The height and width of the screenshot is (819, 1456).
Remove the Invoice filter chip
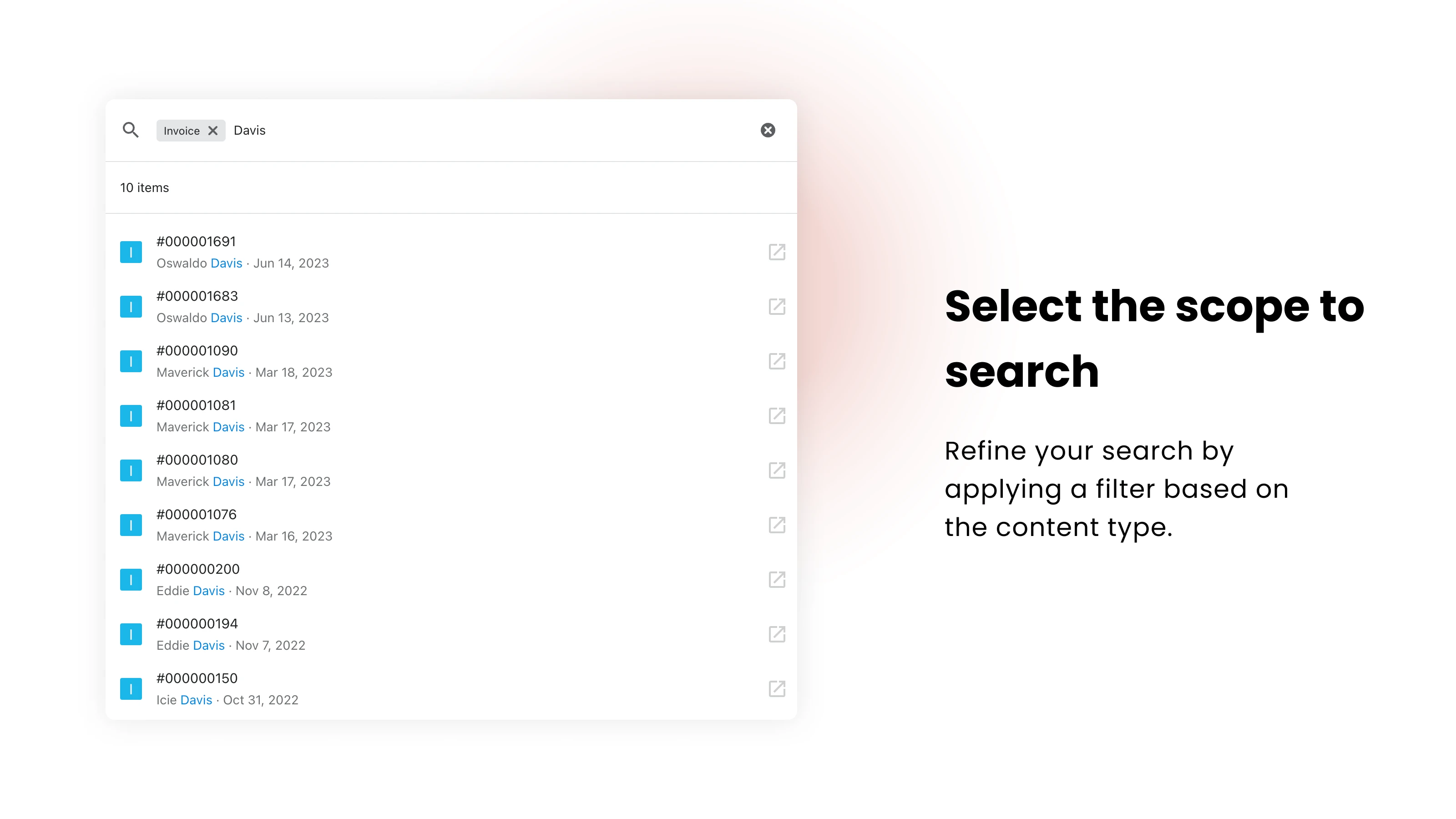point(212,130)
